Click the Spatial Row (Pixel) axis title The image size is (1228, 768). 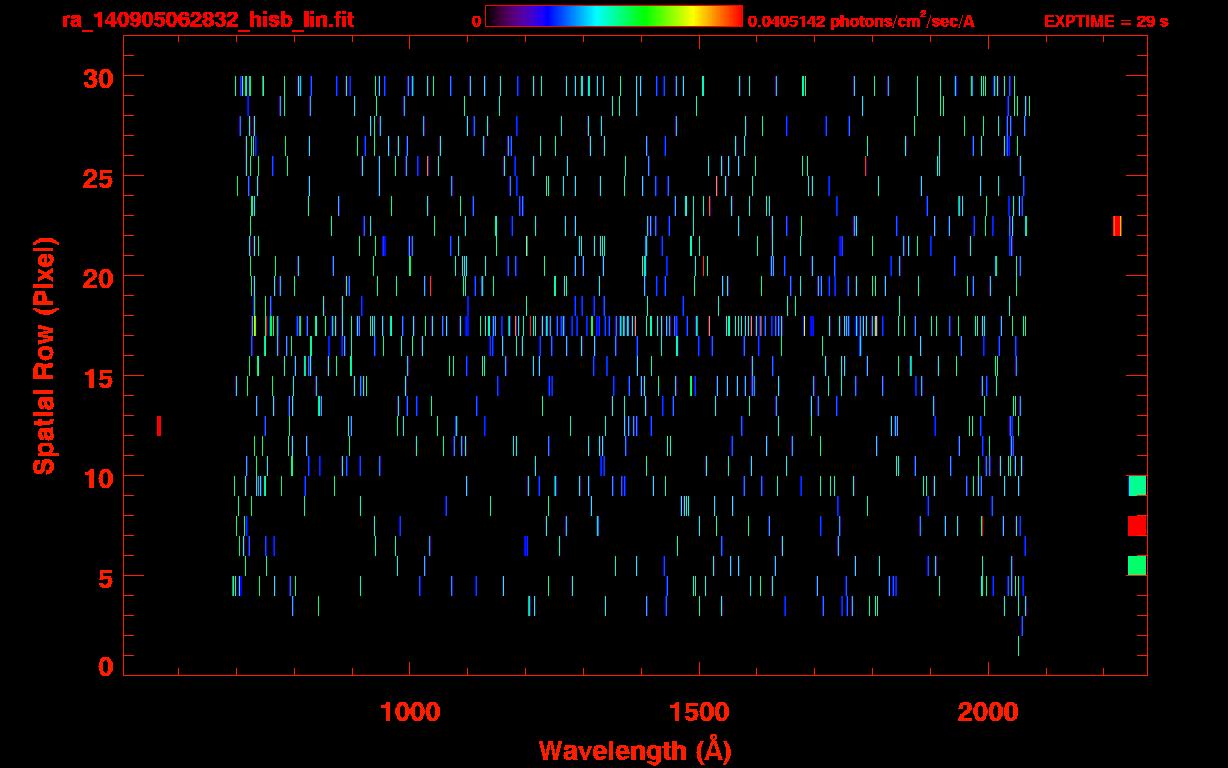coord(45,356)
